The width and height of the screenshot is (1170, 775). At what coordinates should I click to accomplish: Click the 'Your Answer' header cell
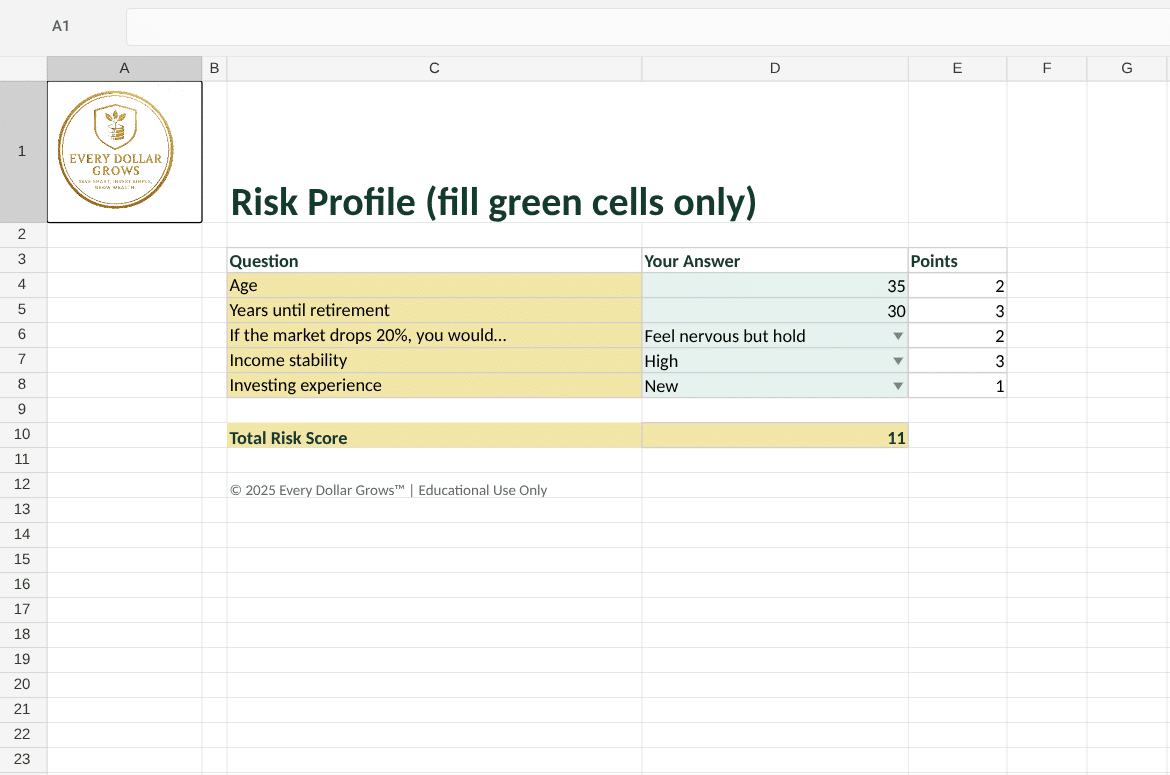coord(775,261)
